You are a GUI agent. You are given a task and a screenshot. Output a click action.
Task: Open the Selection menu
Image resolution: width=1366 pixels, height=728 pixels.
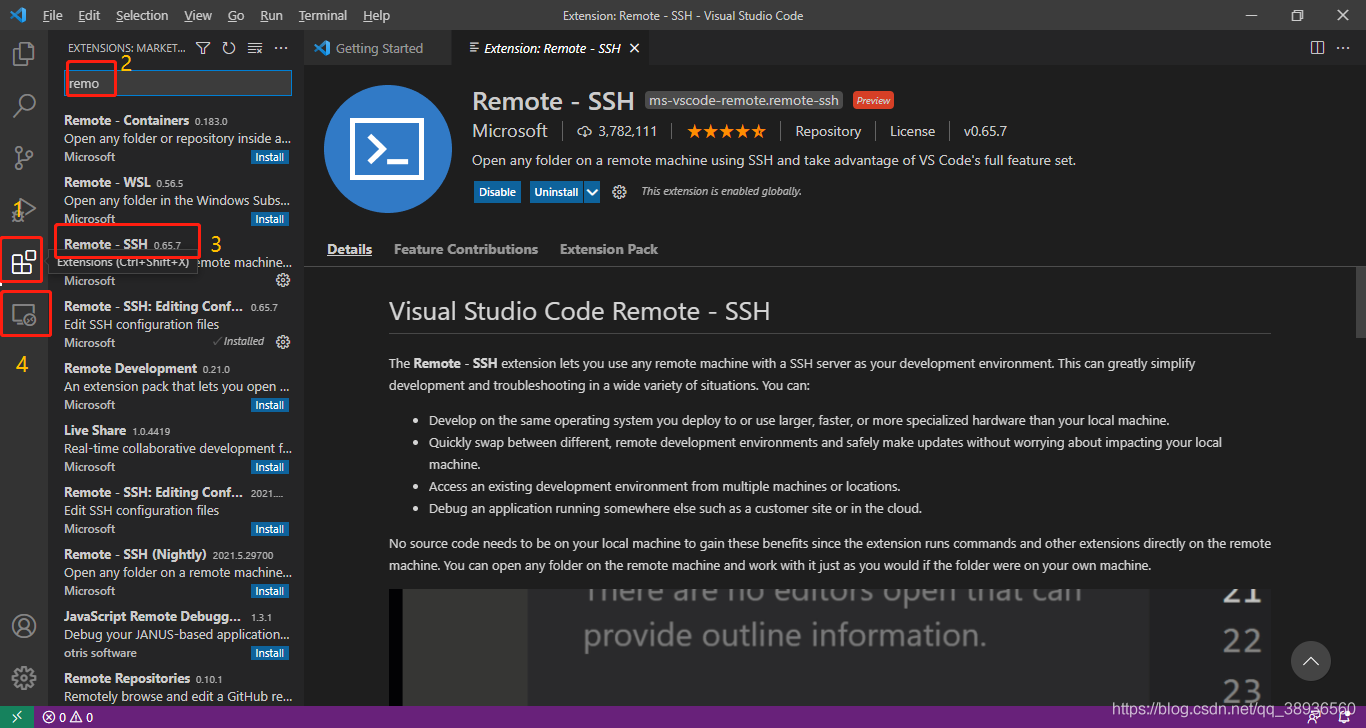point(142,15)
